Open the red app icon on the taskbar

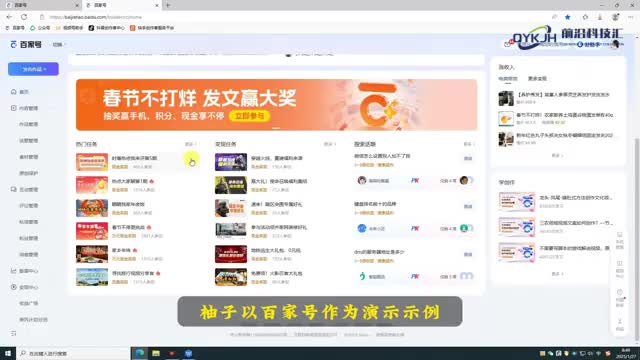(172, 353)
